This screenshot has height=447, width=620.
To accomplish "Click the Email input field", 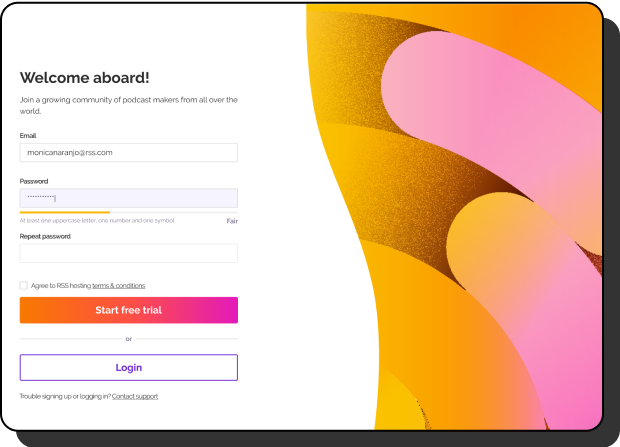I will pos(128,152).
